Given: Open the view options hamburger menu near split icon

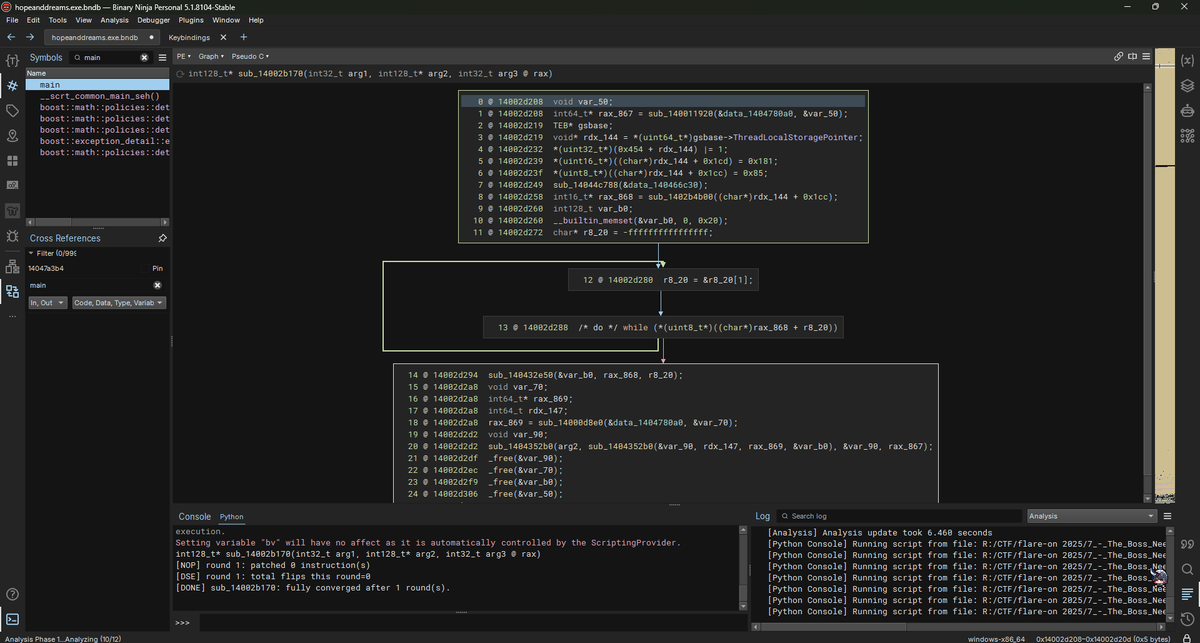Looking at the screenshot, I should click(x=1146, y=56).
